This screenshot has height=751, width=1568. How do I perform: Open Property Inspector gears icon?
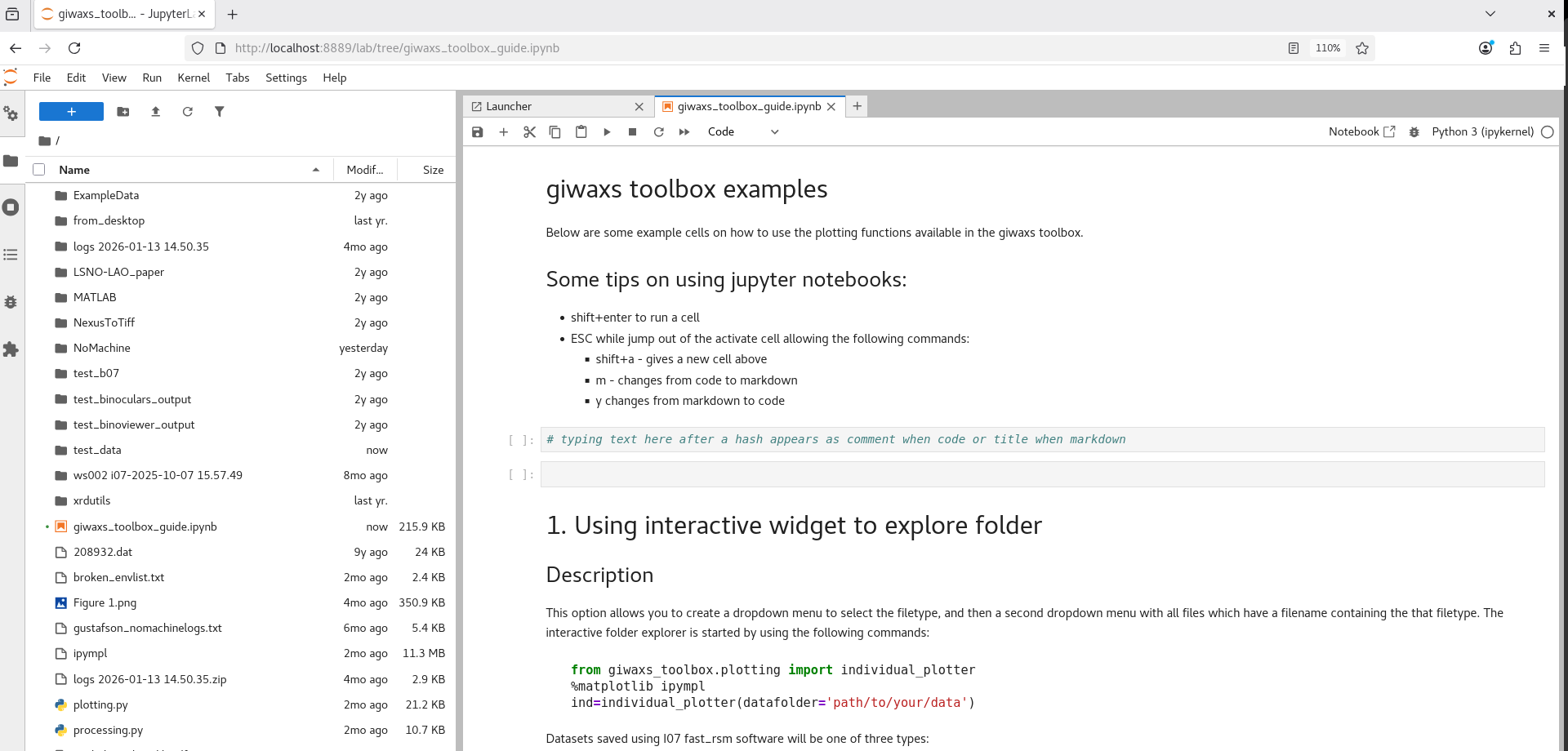click(11, 113)
